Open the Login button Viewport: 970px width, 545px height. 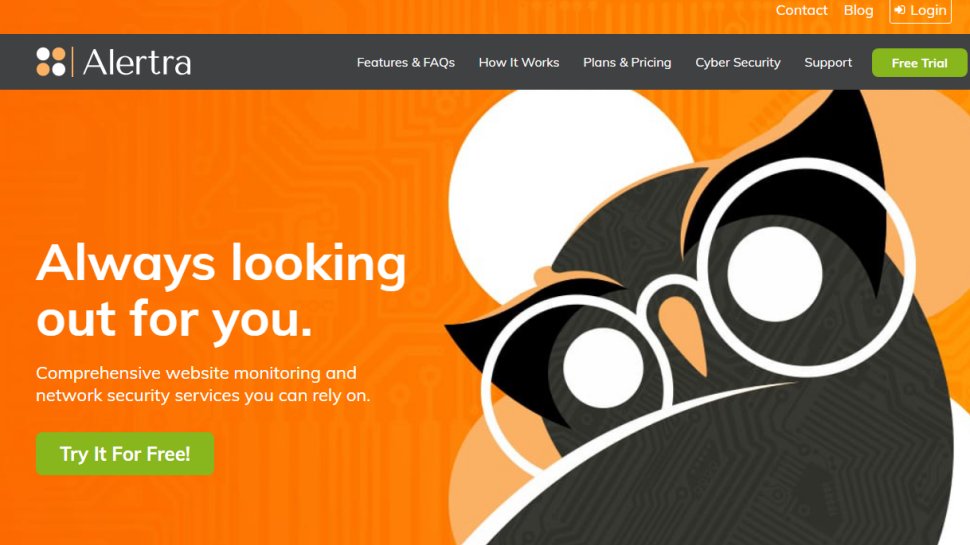[920, 11]
